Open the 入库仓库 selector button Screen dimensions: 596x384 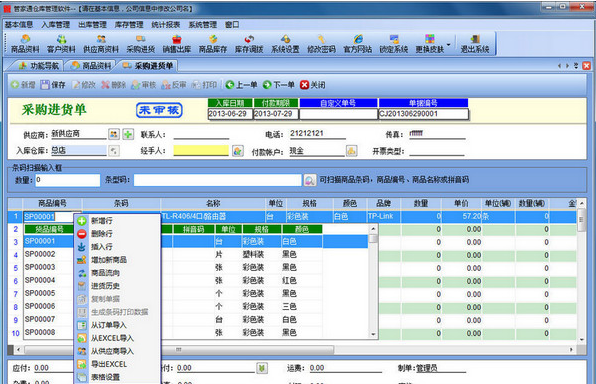point(114,151)
